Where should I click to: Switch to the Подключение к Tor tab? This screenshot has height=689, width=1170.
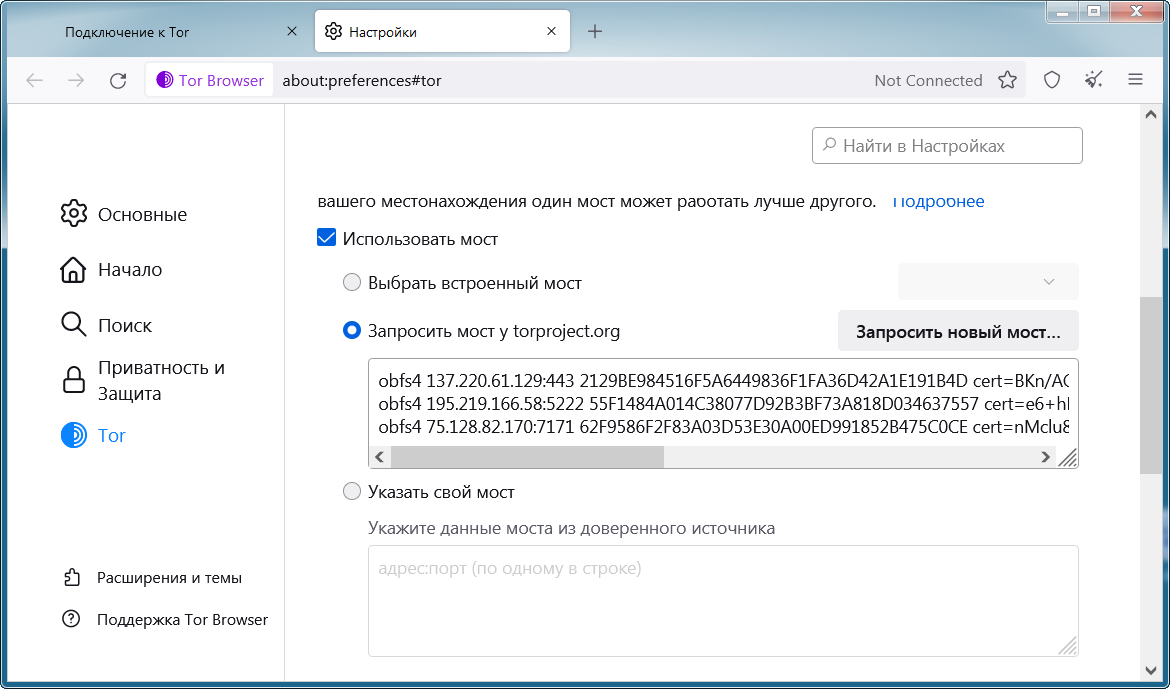coord(180,31)
